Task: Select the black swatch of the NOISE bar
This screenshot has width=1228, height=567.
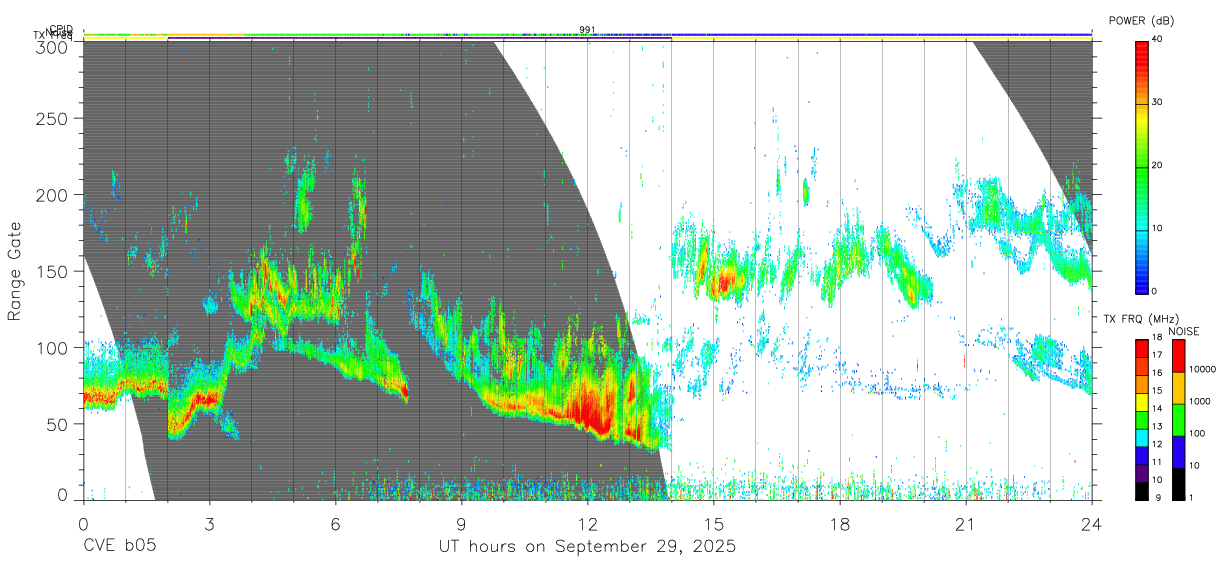Action: pyautogui.click(x=1178, y=483)
